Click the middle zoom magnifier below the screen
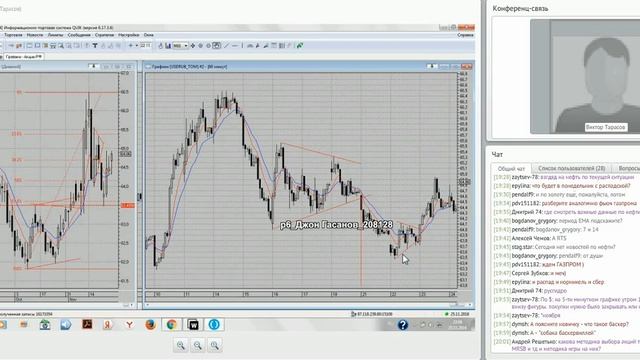Image resolution: width=640 pixels, height=360 pixels. coord(198,345)
